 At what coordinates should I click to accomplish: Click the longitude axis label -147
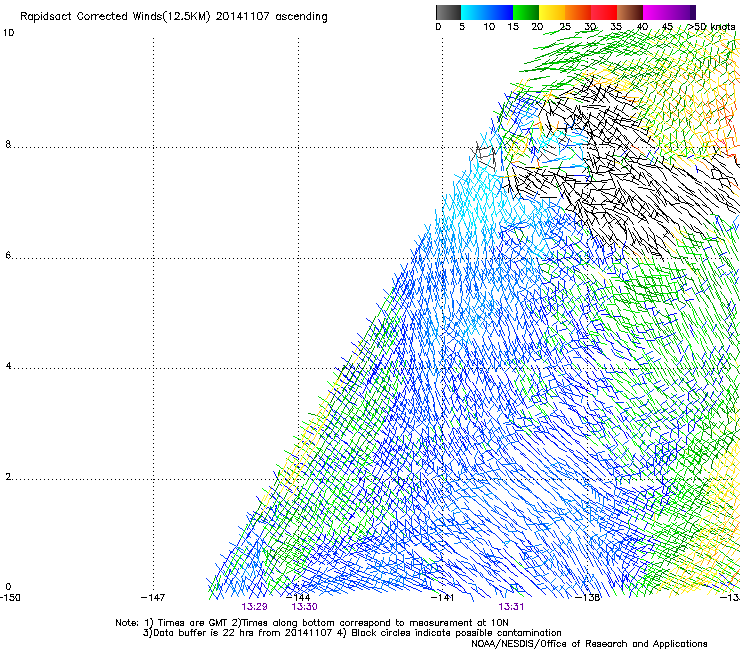click(153, 598)
